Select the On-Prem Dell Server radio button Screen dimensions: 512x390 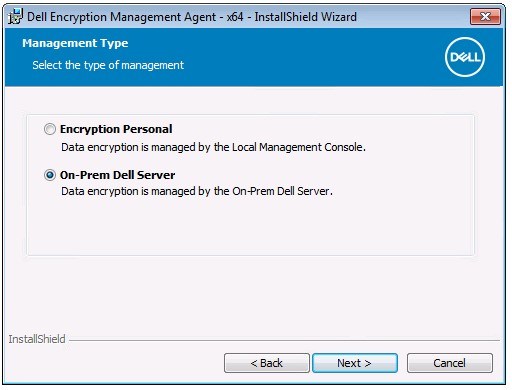50,175
